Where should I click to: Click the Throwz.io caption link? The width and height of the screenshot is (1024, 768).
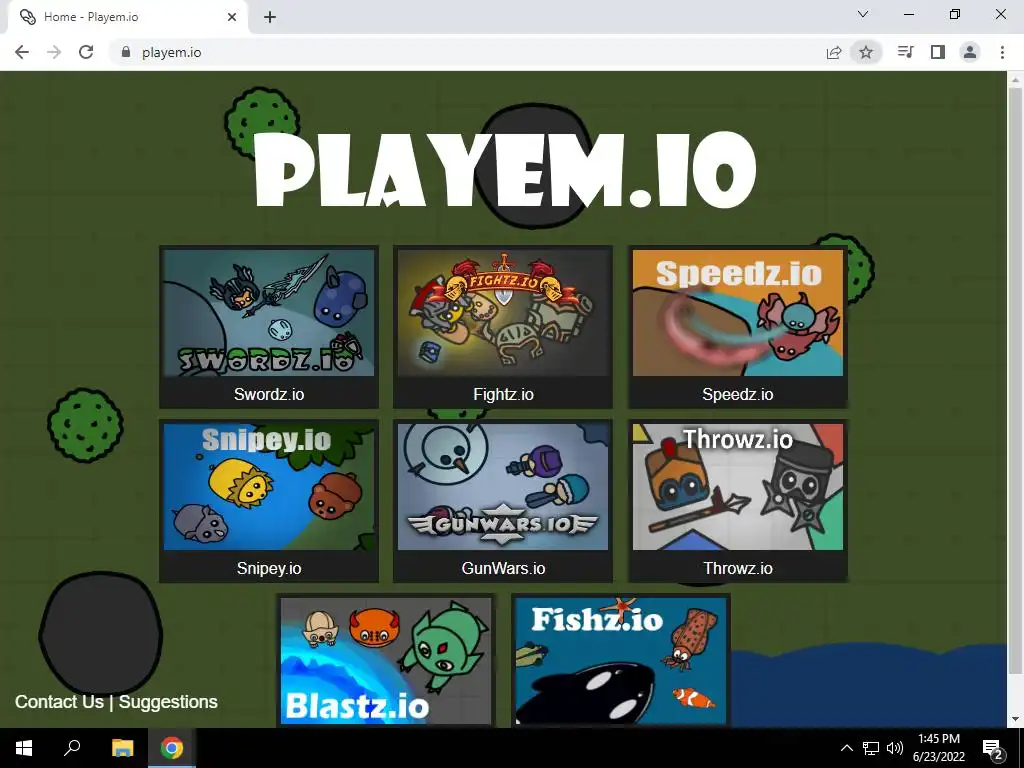click(x=738, y=568)
